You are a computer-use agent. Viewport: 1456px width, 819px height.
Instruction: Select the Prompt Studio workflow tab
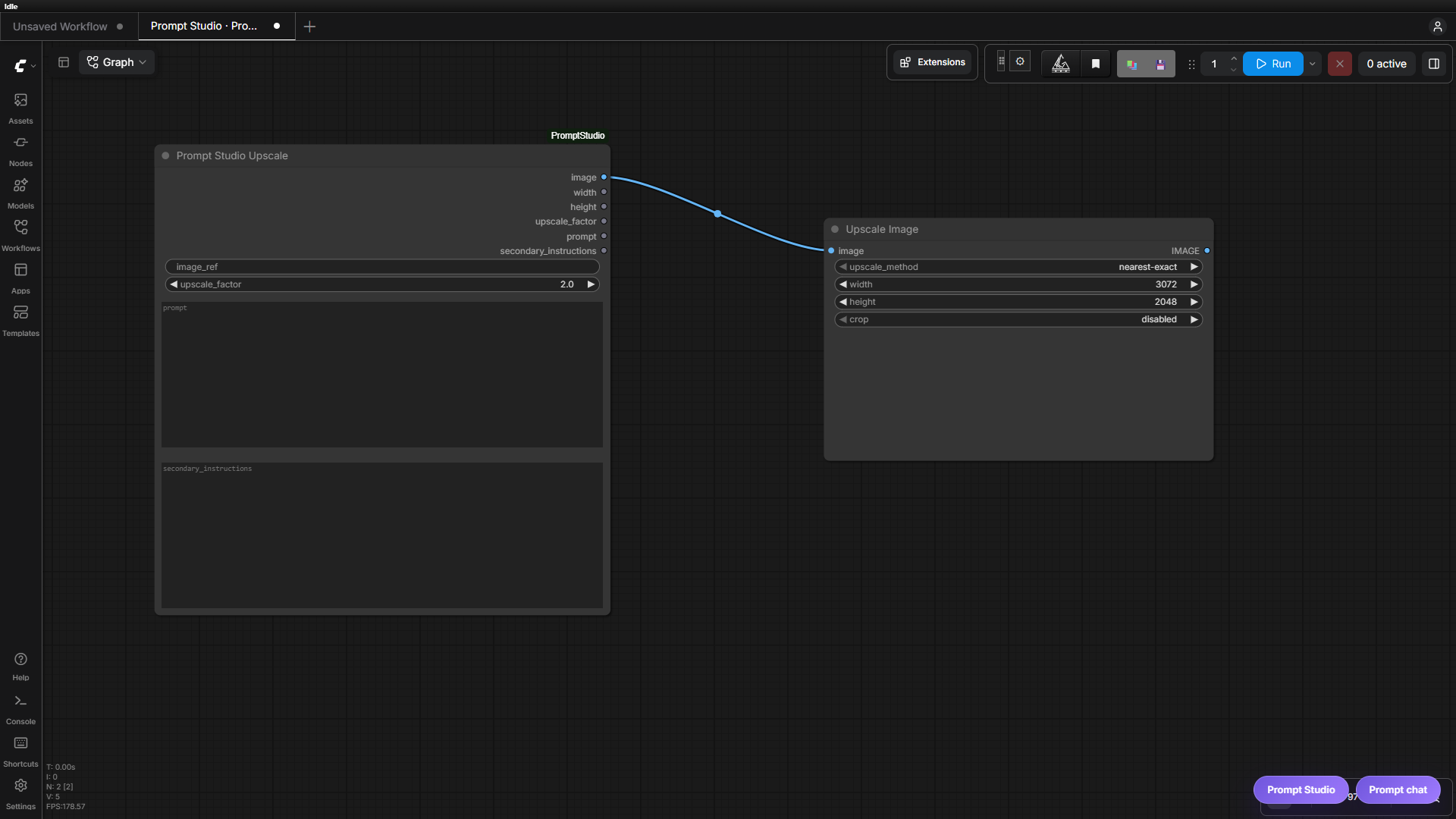tap(216, 27)
